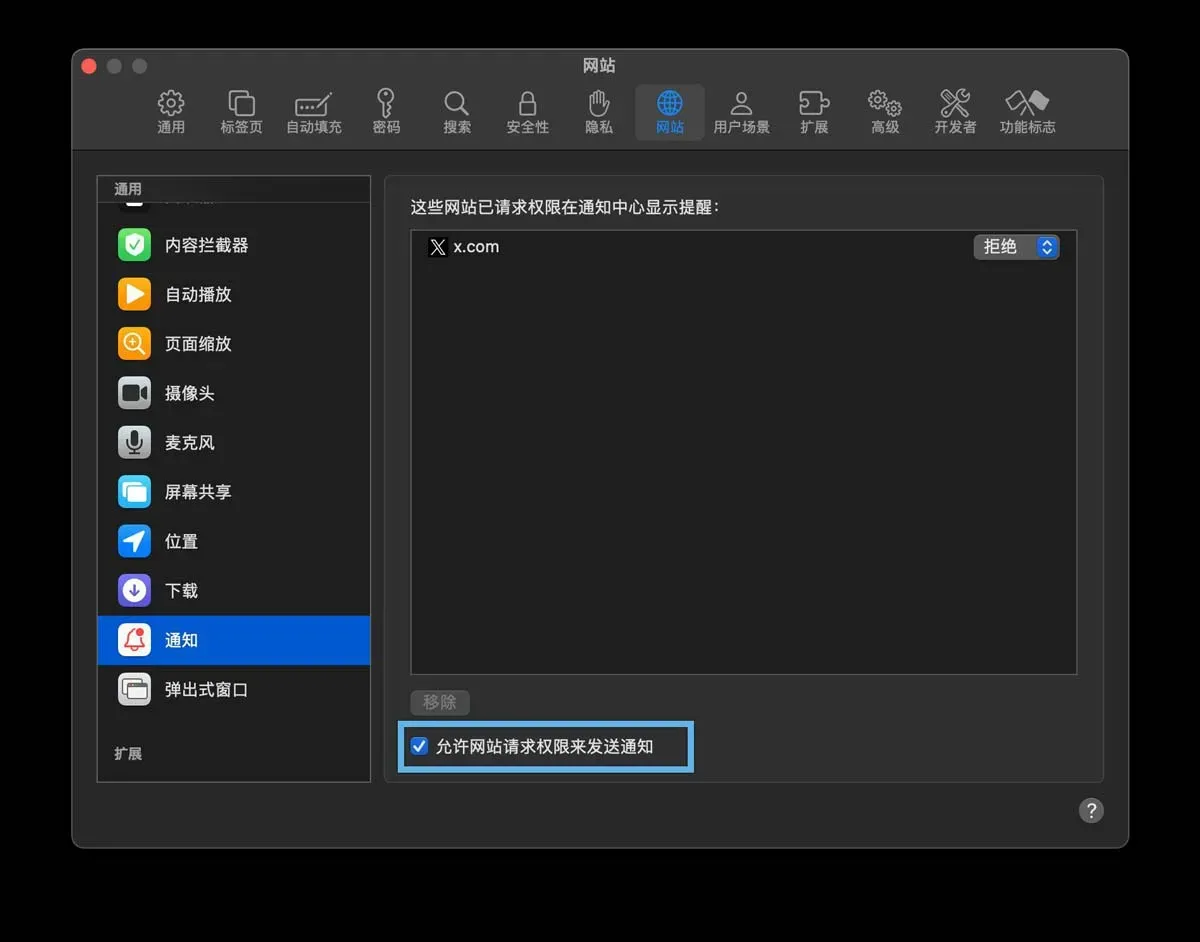Viewport: 1200px width, 942px height.
Task: Close the preferences window with red button
Action: coord(89,66)
